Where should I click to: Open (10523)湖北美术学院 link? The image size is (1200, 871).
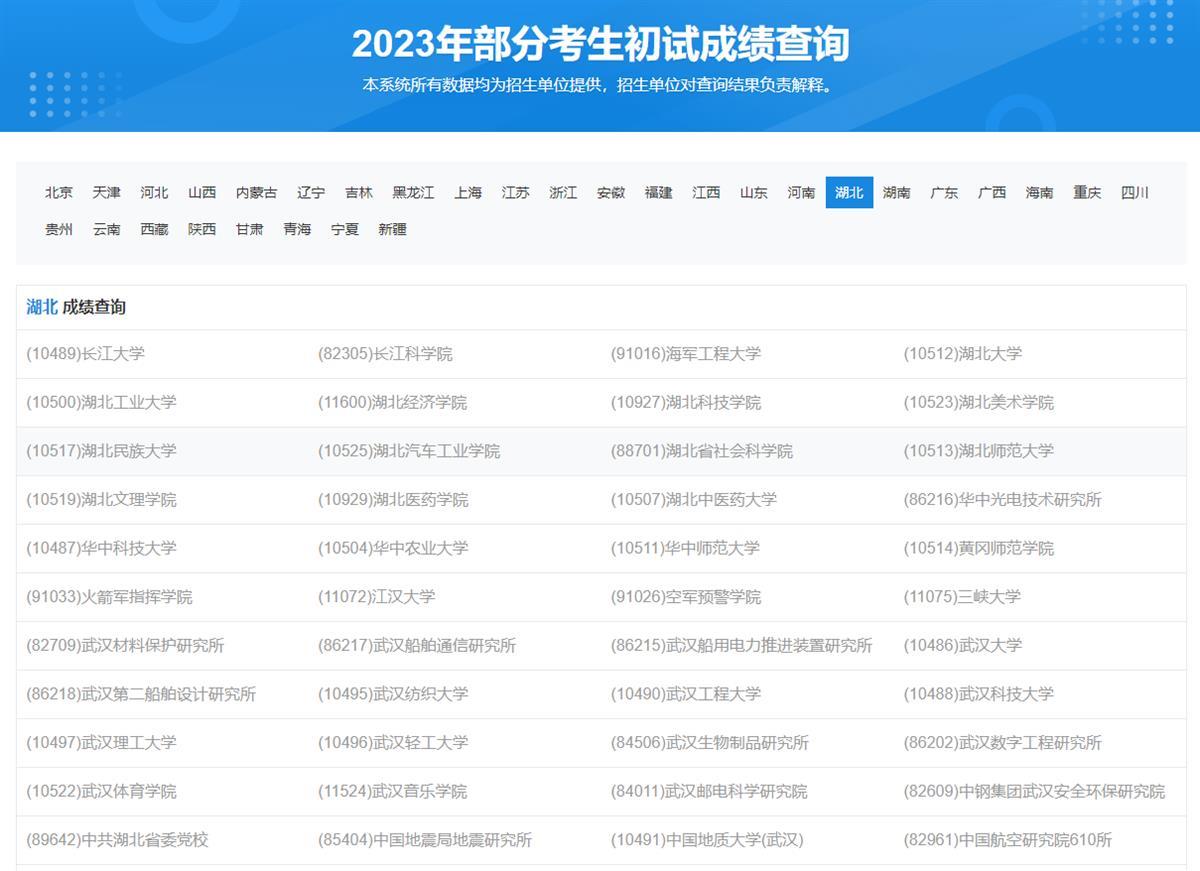click(x=979, y=402)
